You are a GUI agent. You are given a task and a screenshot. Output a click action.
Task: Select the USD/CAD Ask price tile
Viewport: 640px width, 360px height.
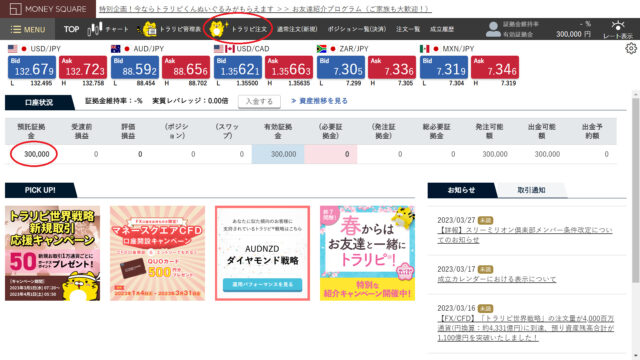click(x=289, y=67)
